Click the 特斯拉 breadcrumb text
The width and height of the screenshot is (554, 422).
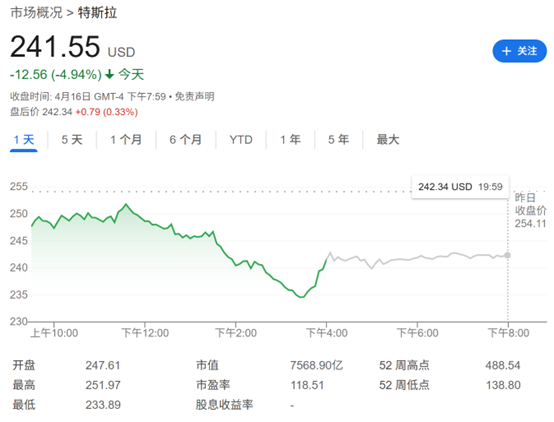click(97, 13)
